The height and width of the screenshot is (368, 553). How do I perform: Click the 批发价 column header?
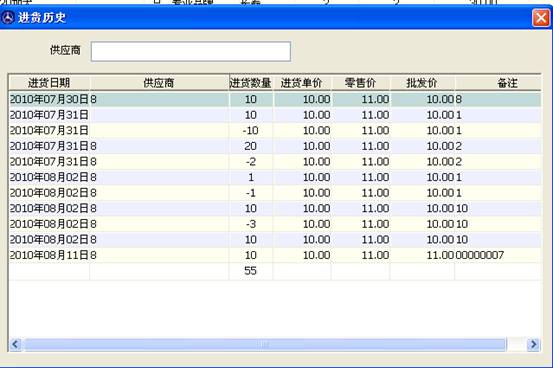point(422,83)
